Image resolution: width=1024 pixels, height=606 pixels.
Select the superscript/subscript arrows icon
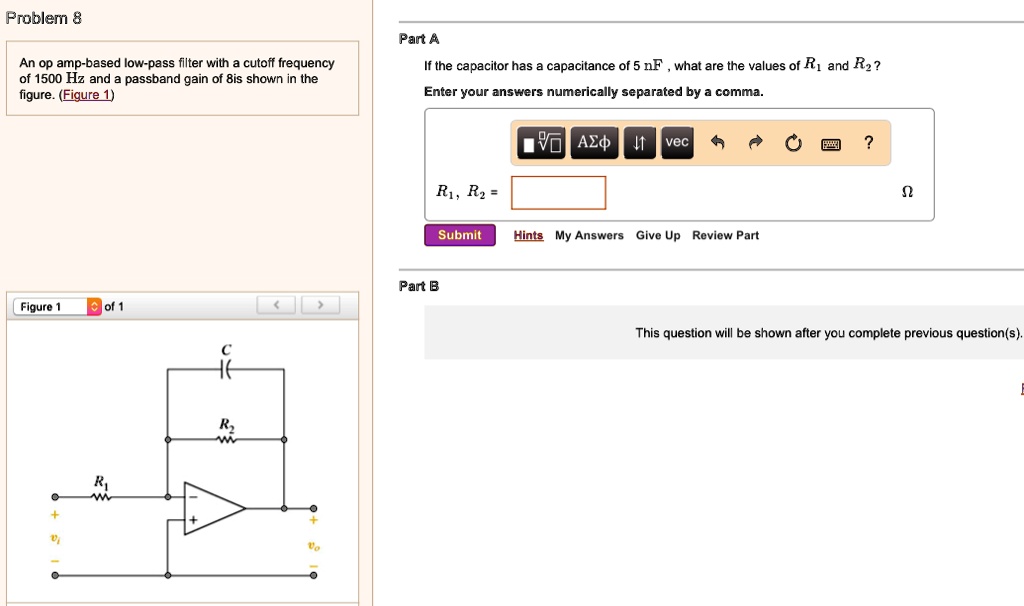638,142
